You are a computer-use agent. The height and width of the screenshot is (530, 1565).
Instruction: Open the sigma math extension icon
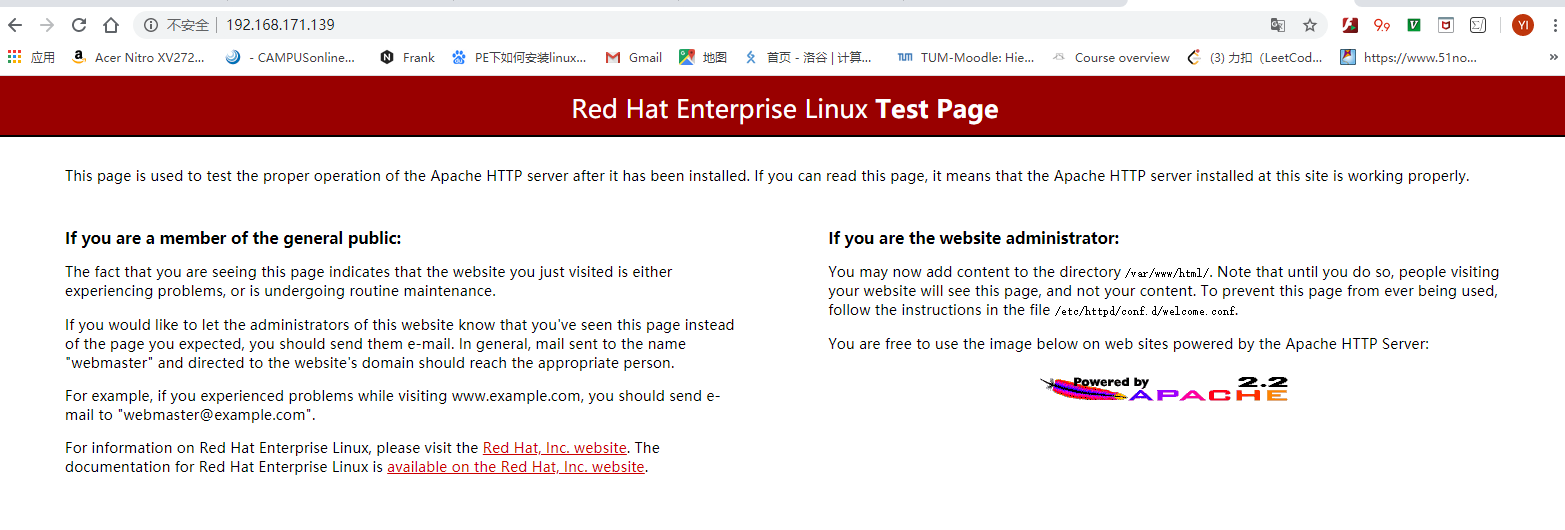[1478, 25]
